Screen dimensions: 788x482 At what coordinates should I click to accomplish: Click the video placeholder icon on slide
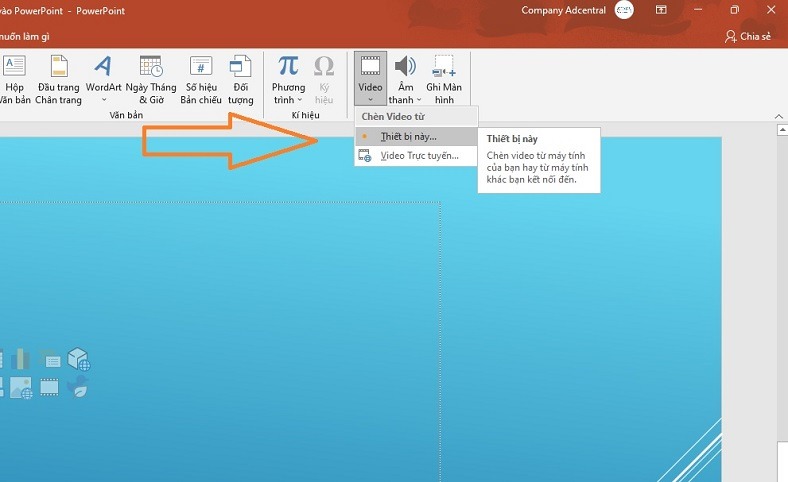(x=50, y=387)
